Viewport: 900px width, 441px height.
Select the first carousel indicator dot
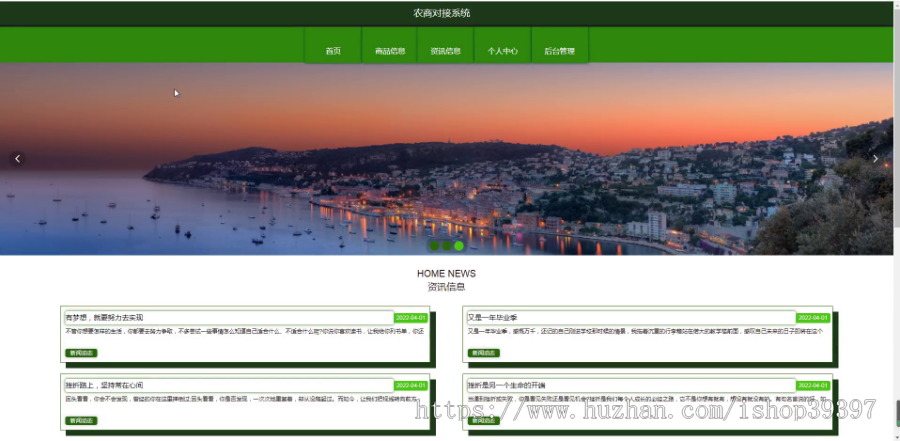pos(435,246)
